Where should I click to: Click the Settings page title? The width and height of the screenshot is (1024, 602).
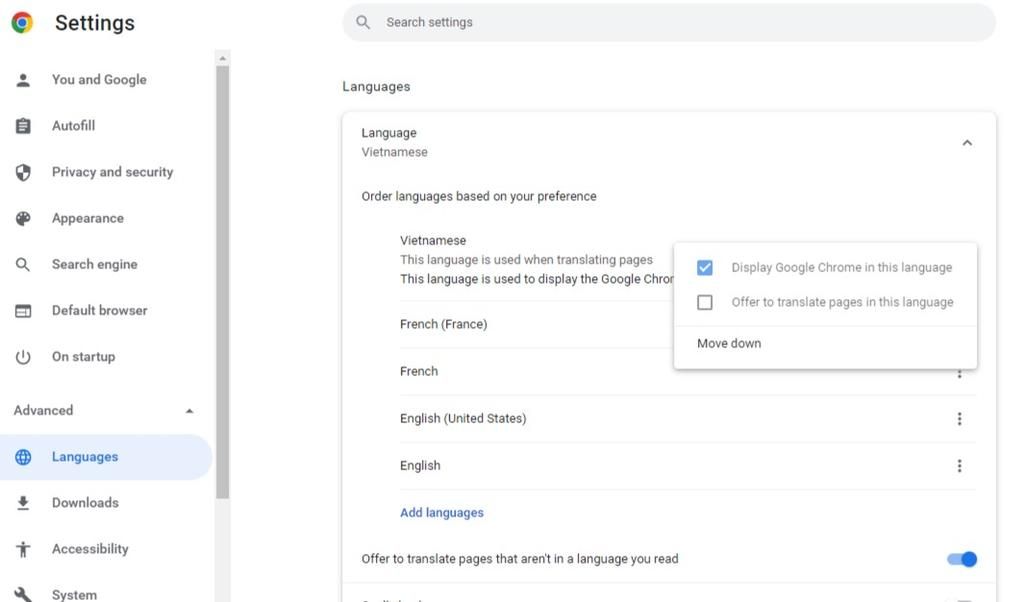pos(95,23)
